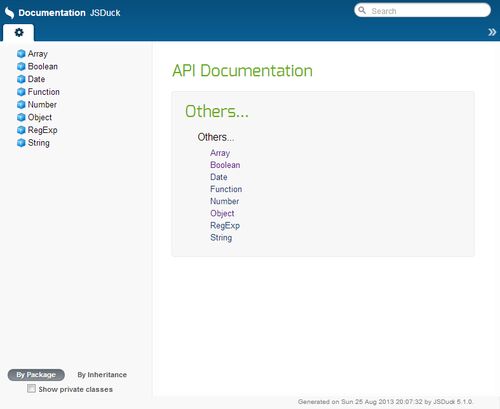
Task: Enable Show private classes checkbox
Action: pyautogui.click(x=31, y=388)
